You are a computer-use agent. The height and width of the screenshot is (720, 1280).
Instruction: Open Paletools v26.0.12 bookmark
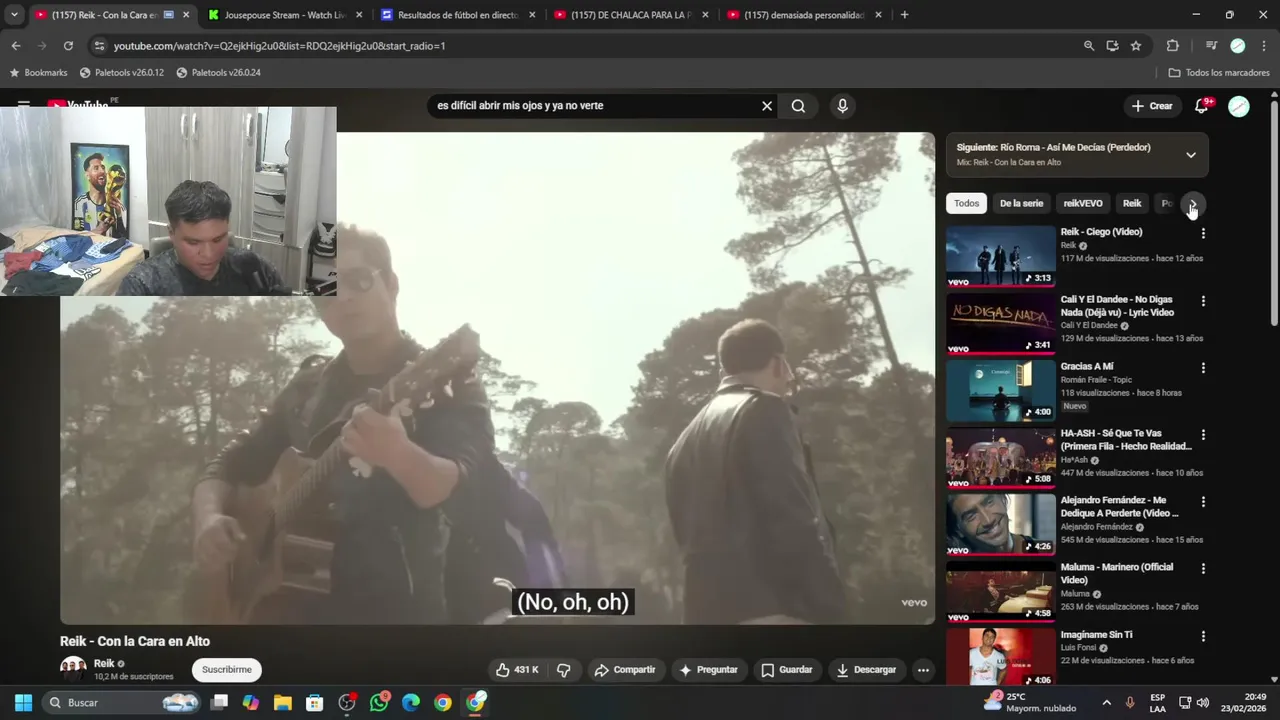coord(121,73)
